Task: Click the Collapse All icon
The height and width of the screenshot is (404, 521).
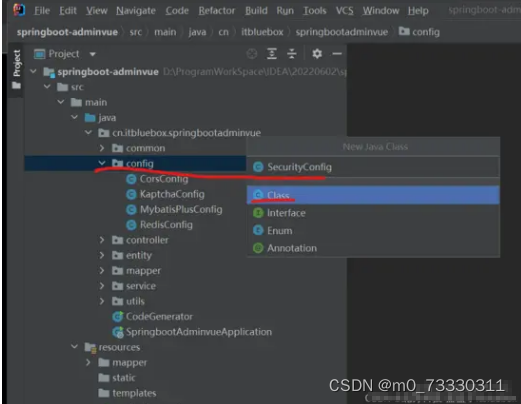Action: (292, 54)
